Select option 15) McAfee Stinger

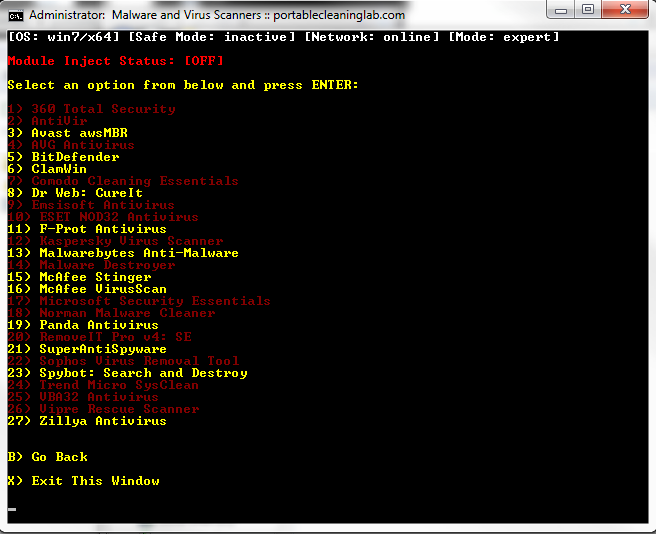click(x=79, y=277)
